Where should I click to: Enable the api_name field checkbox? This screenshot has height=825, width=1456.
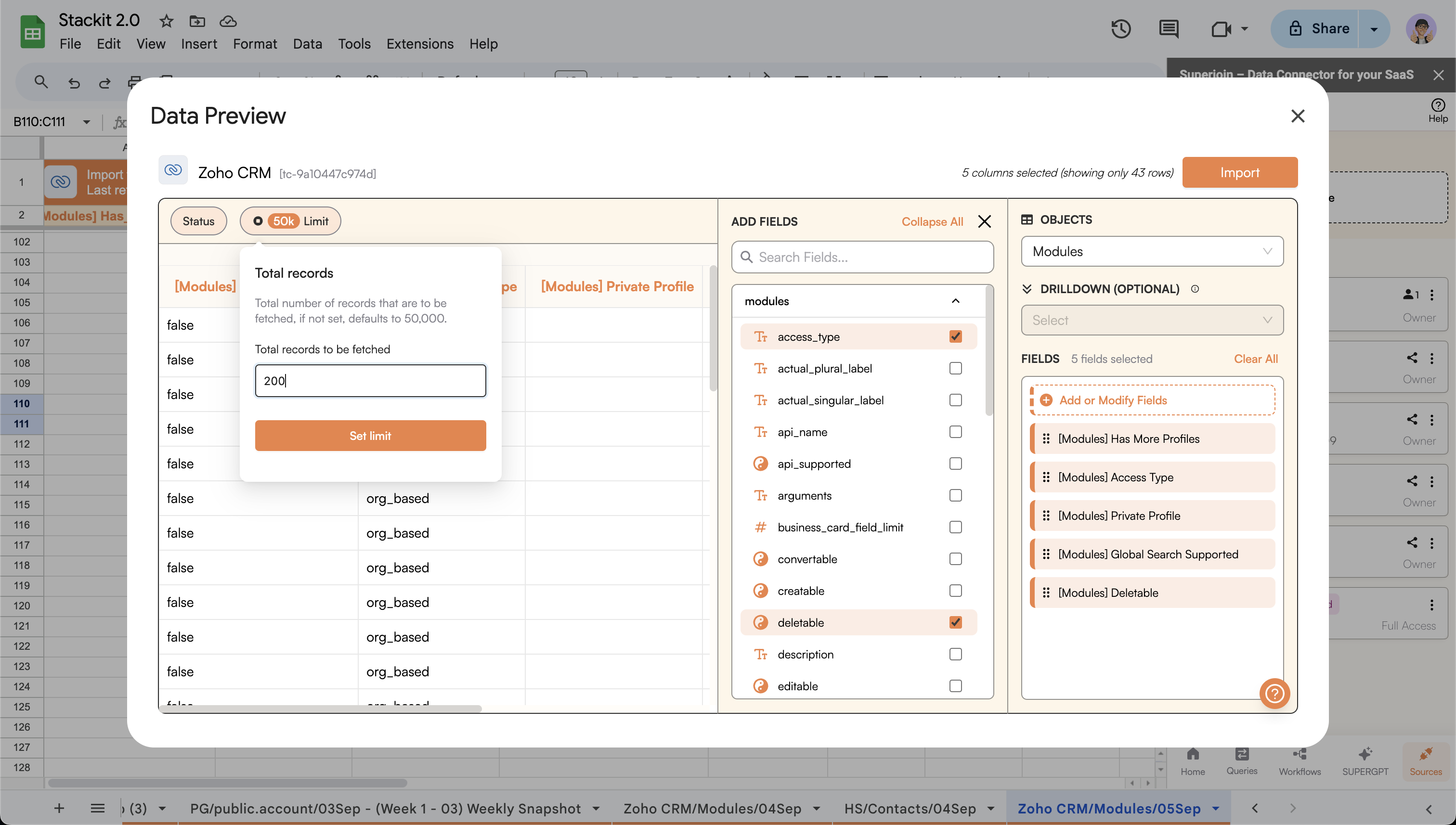[x=956, y=432]
